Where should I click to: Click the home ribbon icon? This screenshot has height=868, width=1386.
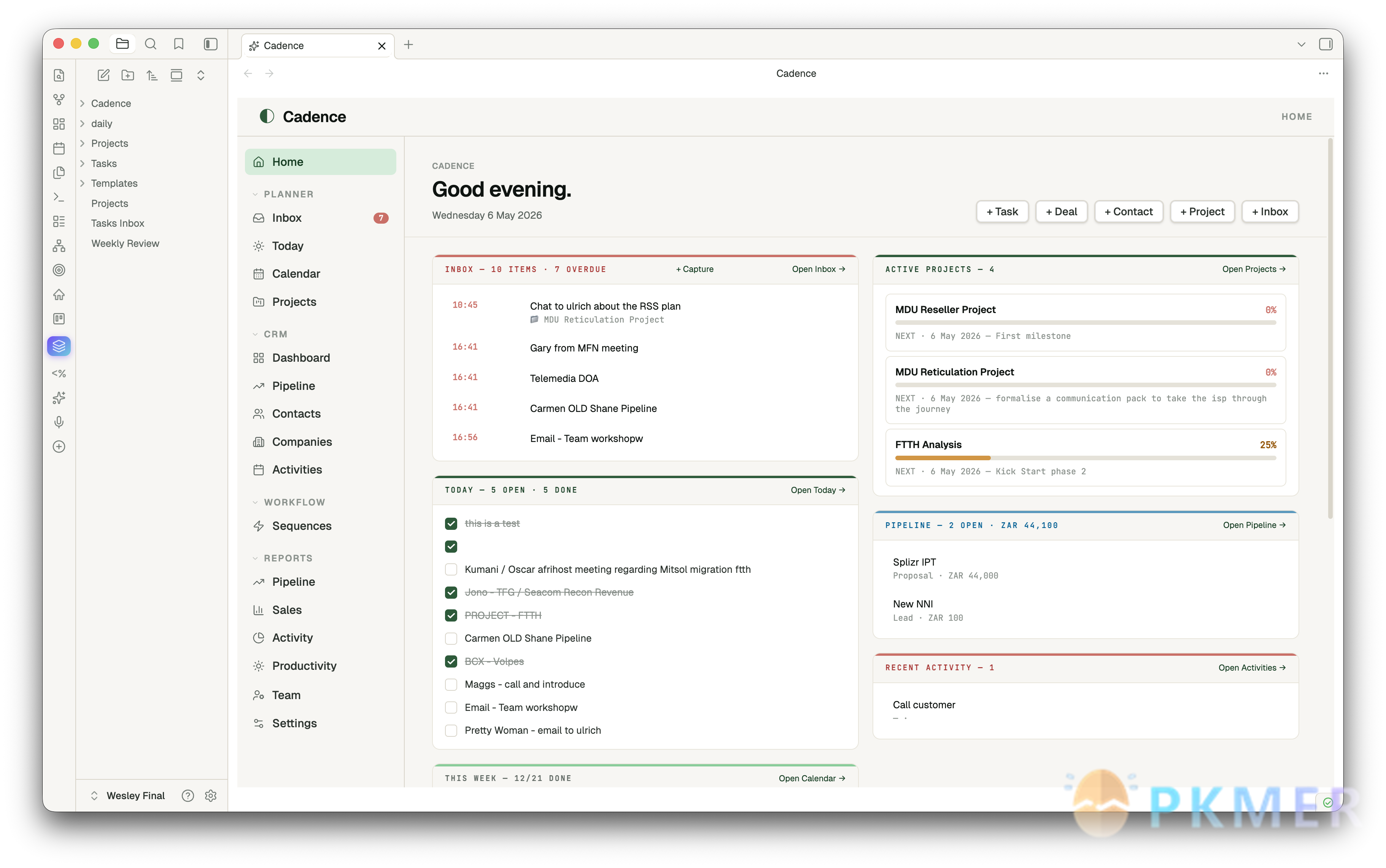point(59,294)
